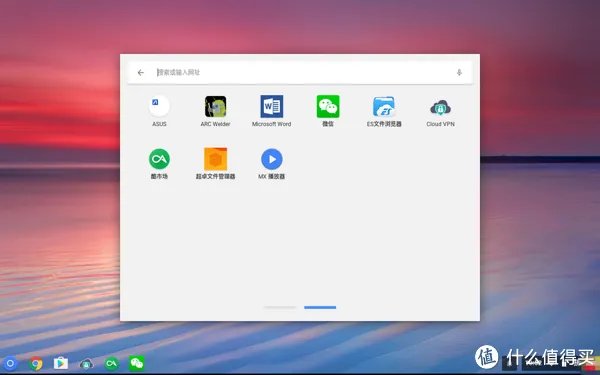Open Cloud VPN pinned on the shelf
Screen dimensions: 600x375
coord(86,364)
